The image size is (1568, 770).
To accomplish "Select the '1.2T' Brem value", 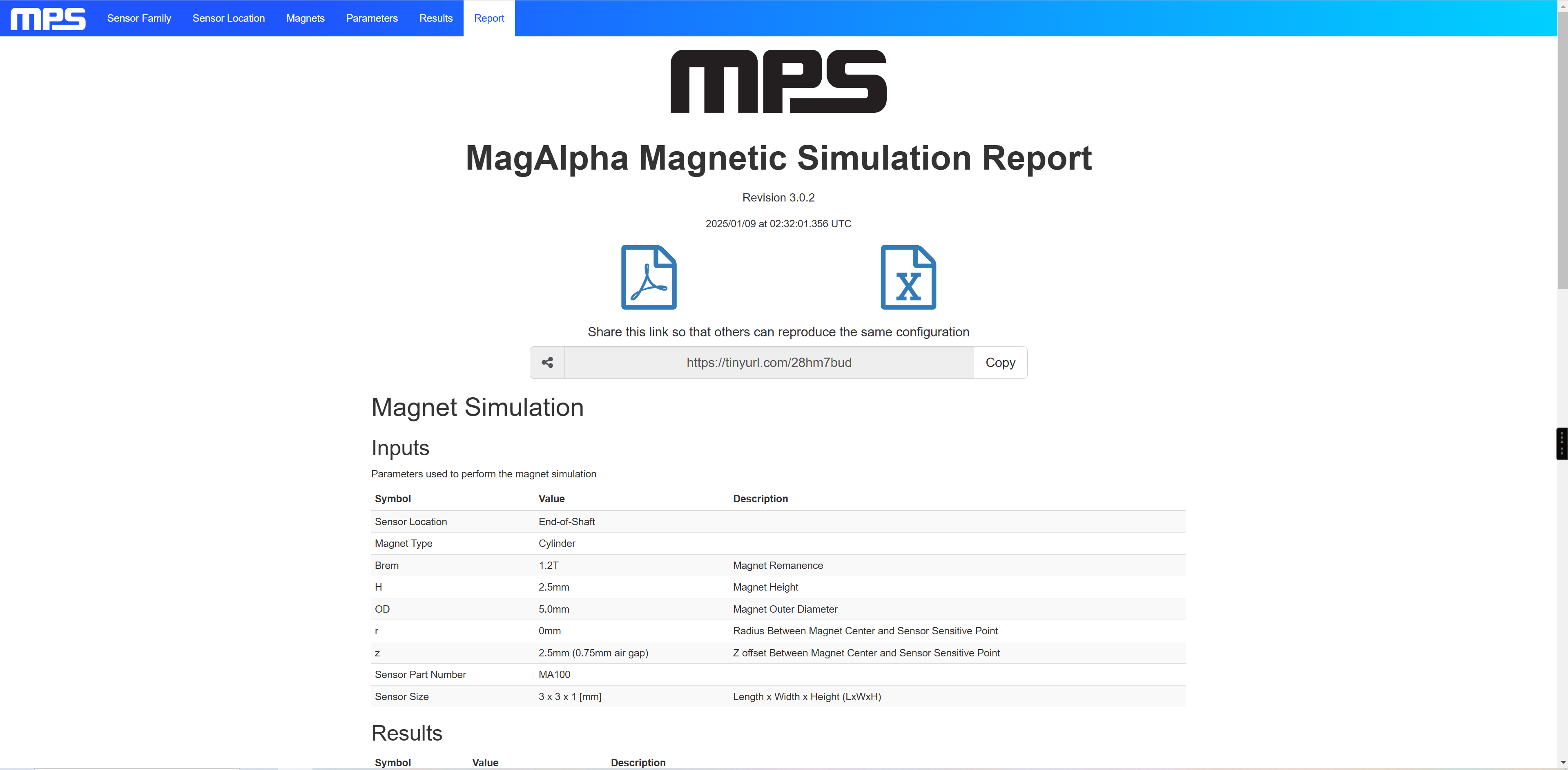I will tap(548, 565).
